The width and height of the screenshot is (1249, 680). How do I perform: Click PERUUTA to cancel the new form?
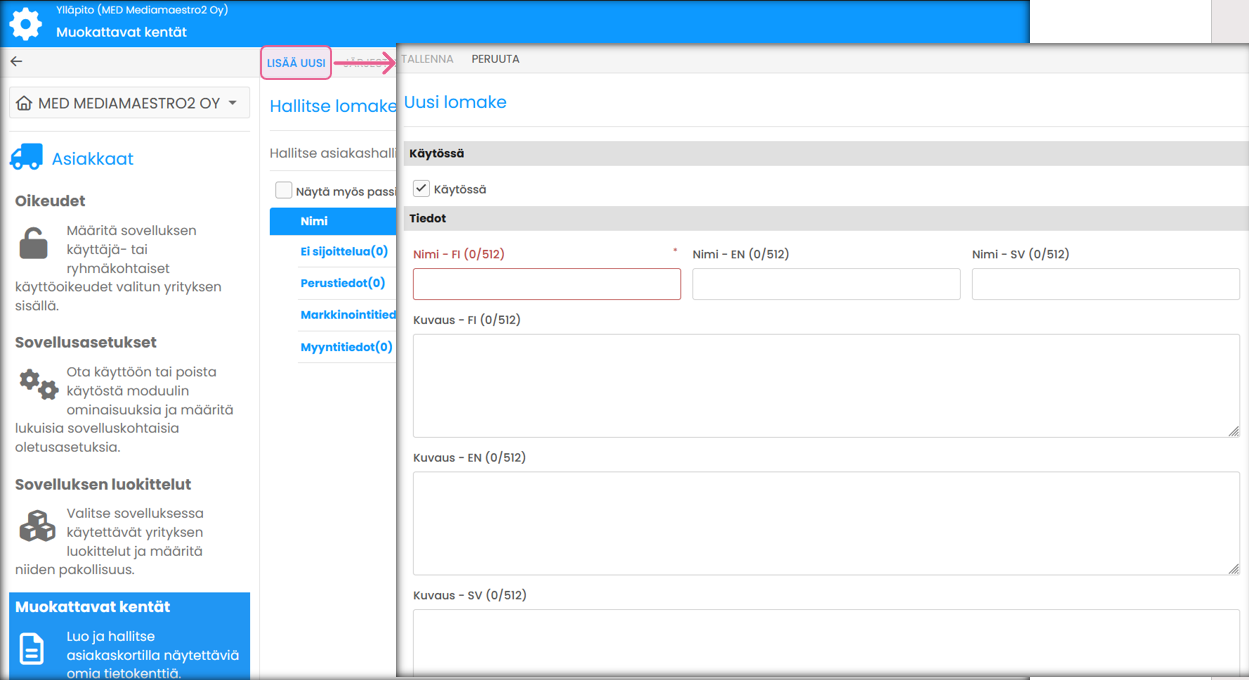[495, 59]
